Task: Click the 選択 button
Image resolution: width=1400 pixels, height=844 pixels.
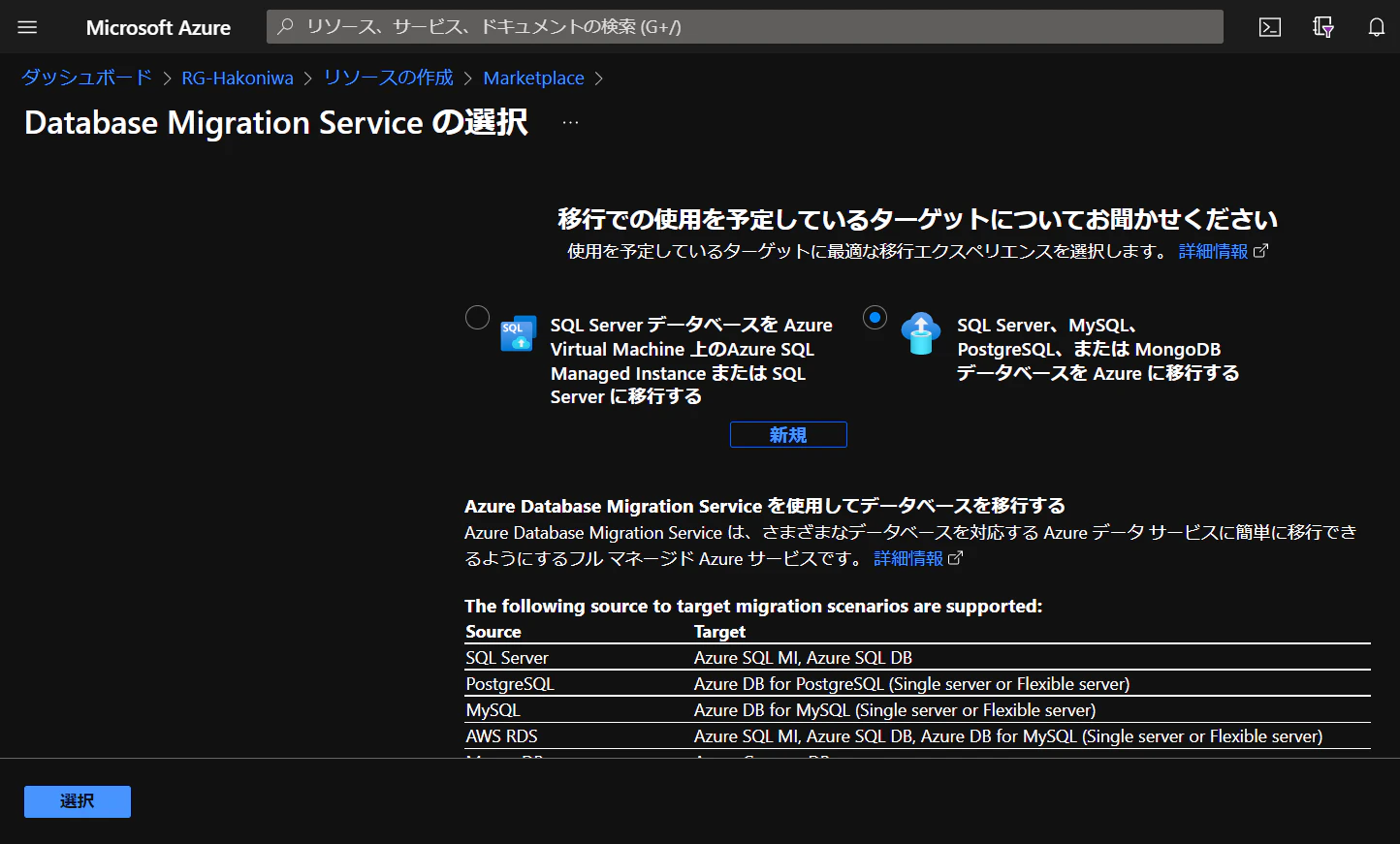Action: 78,801
